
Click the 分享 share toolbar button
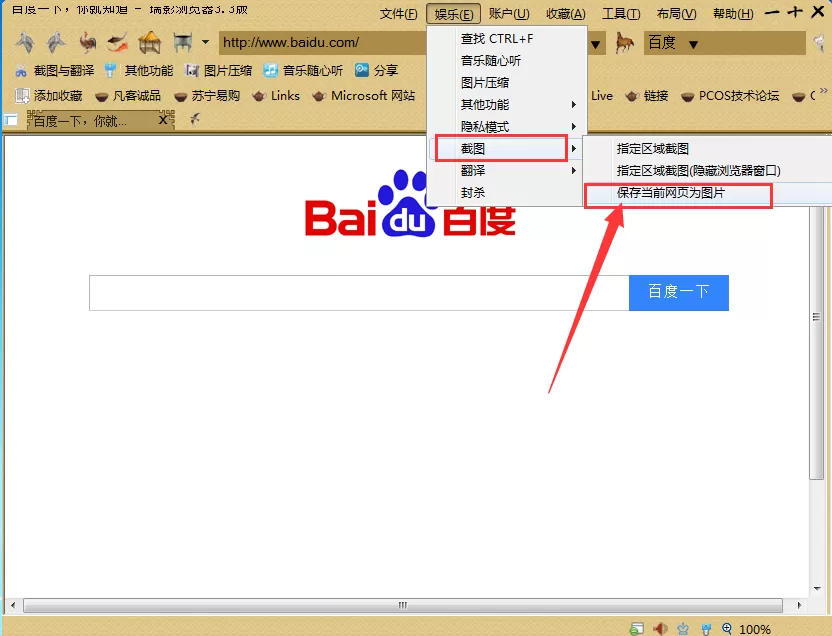pyautogui.click(x=376, y=70)
